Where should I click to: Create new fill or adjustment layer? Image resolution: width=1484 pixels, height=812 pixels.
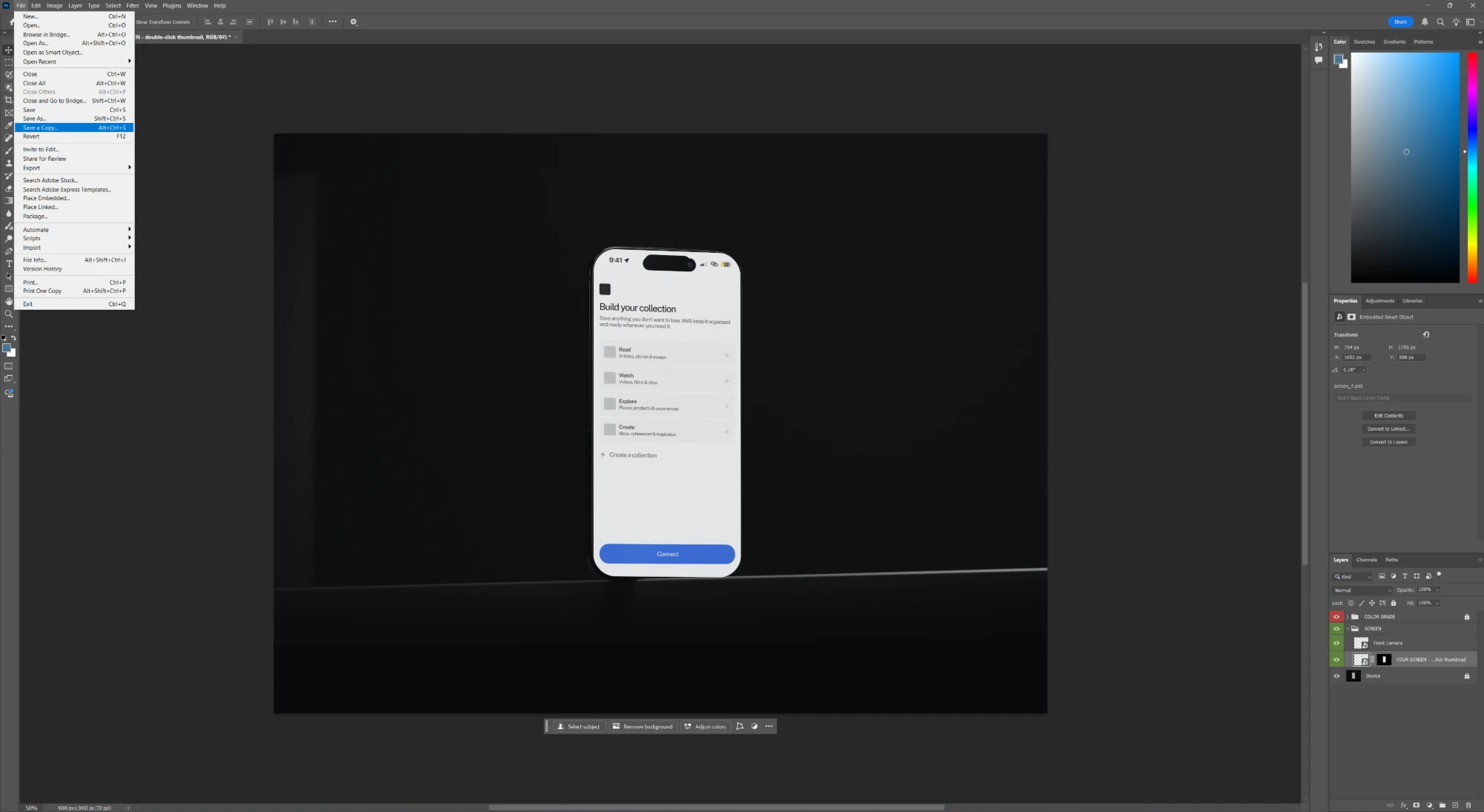point(1430,805)
